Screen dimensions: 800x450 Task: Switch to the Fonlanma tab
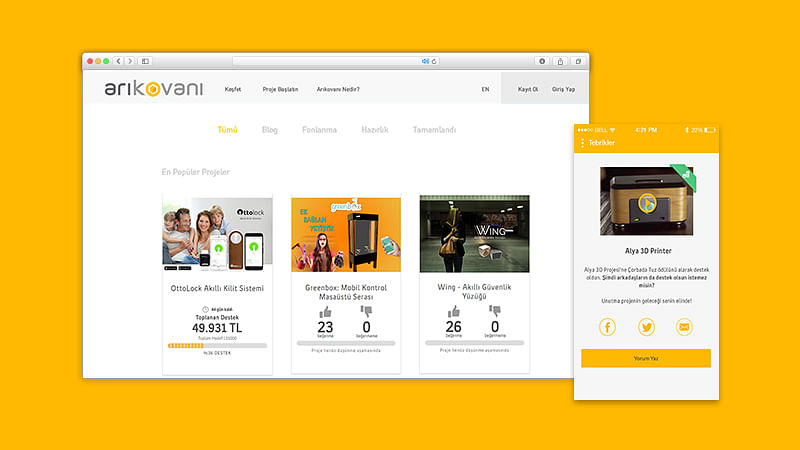(x=319, y=130)
